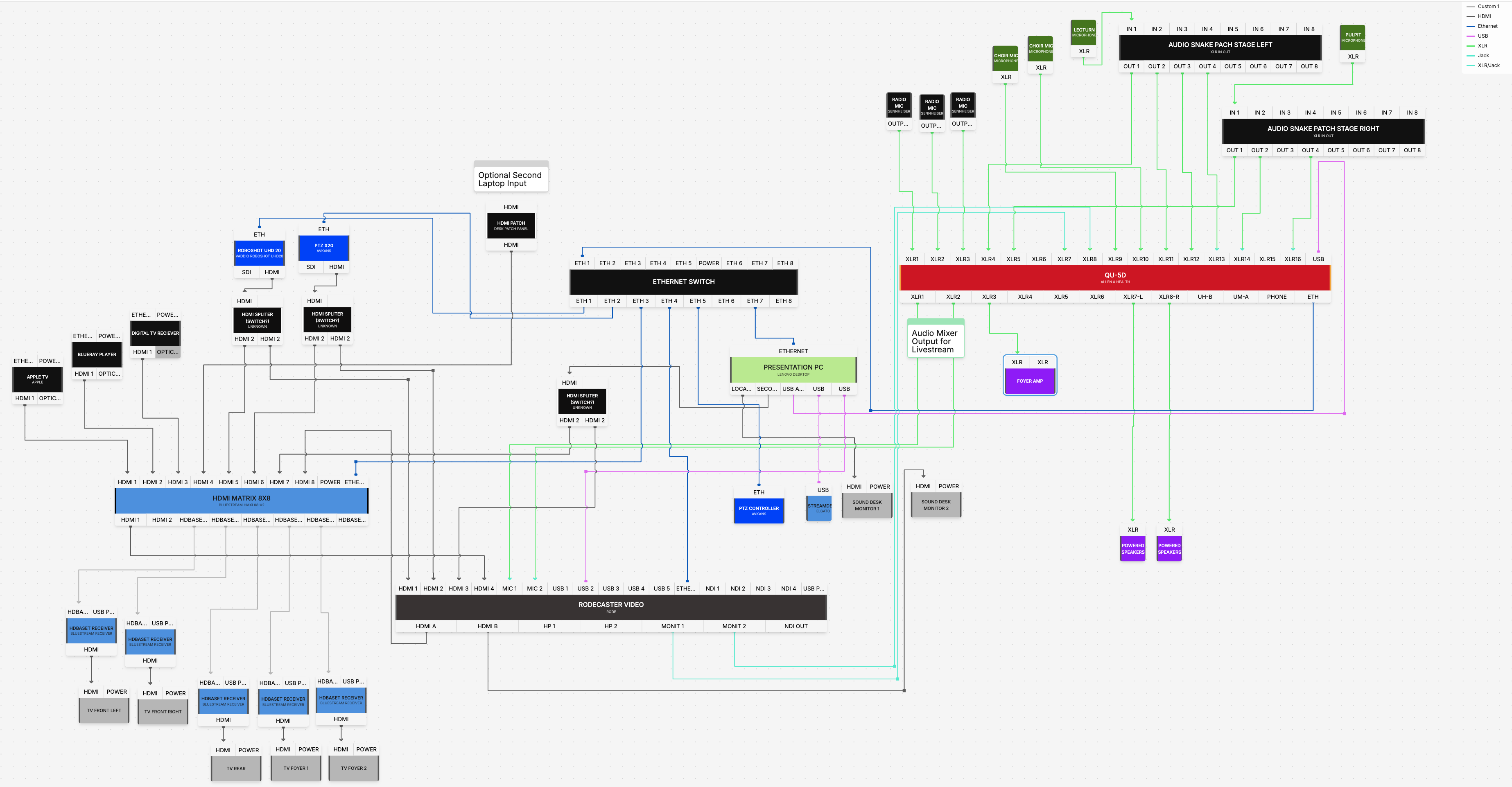Screen dimensions: 1512x787
Task: Click the Audio Mixer Output for Livestream note
Action: 936,338
